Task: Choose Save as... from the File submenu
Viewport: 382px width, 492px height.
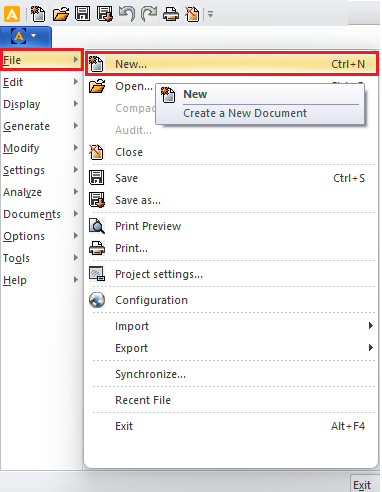Action: 232,200
